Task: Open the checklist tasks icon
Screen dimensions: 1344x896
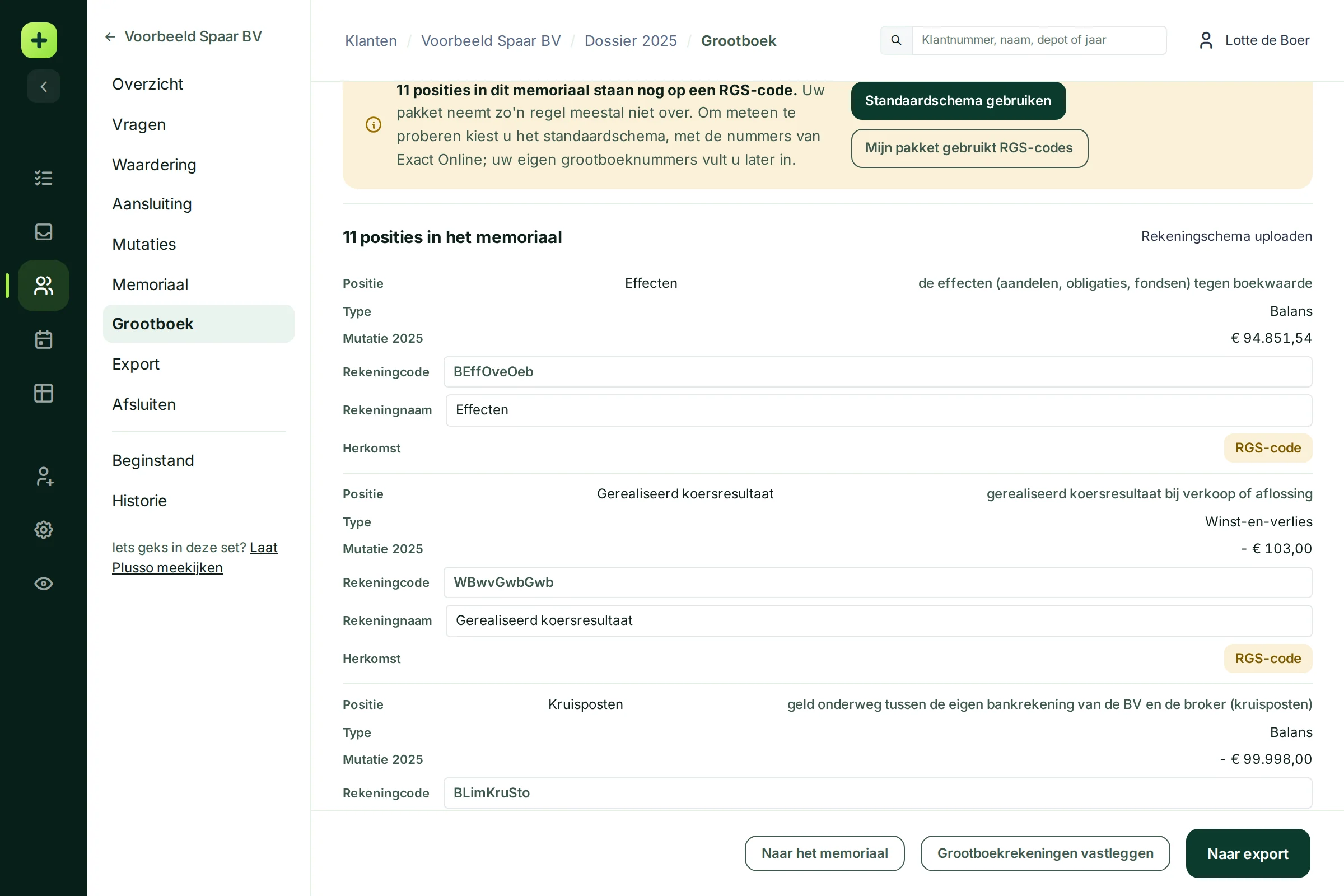Action: tap(44, 178)
